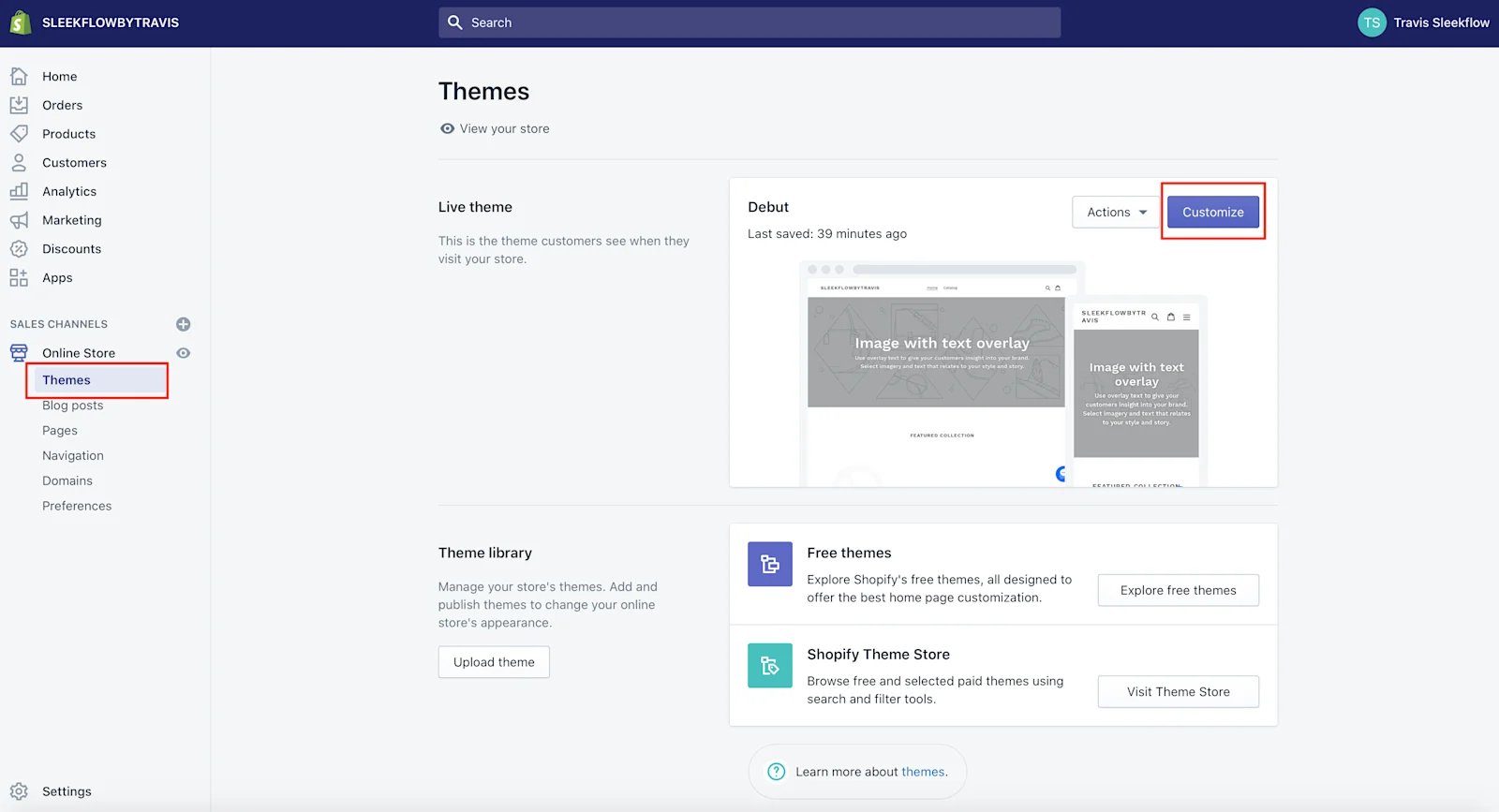The height and width of the screenshot is (812, 1499).
Task: Click the 'Free themes' heading
Action: point(849,553)
